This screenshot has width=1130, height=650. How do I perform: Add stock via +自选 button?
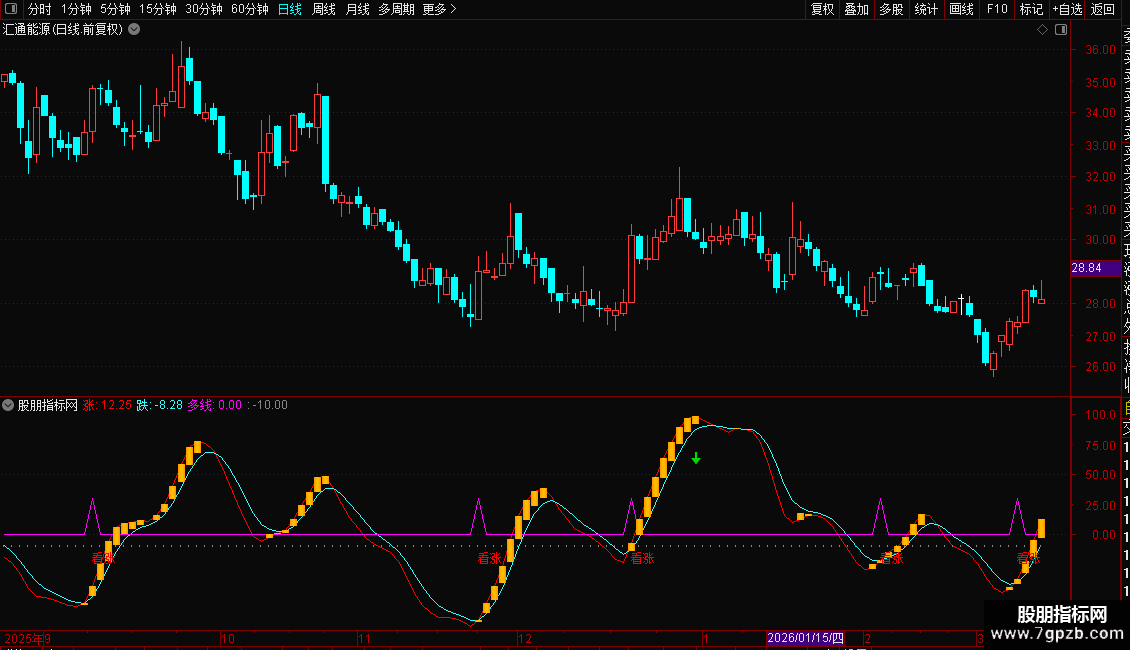[x=1067, y=9]
